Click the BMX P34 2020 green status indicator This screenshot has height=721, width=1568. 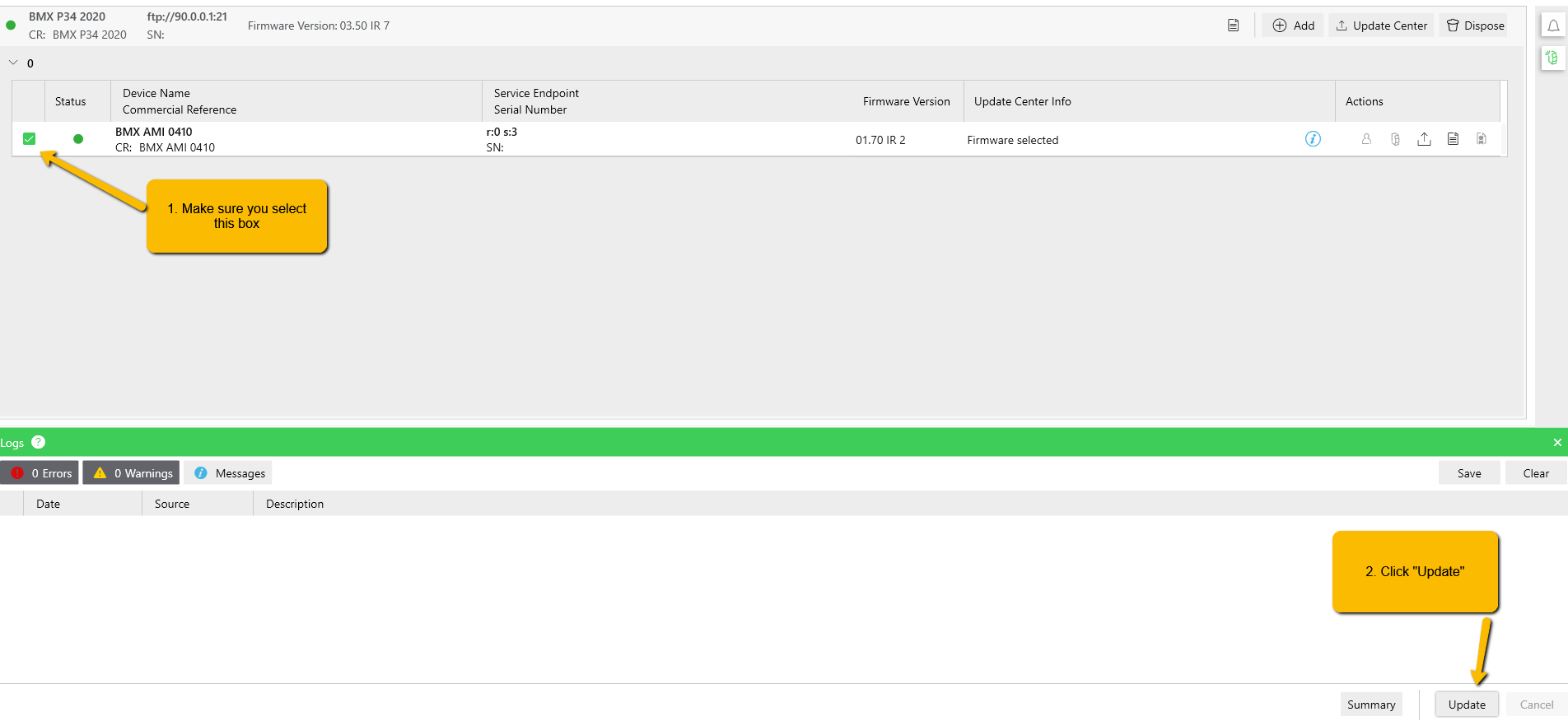coord(11,25)
